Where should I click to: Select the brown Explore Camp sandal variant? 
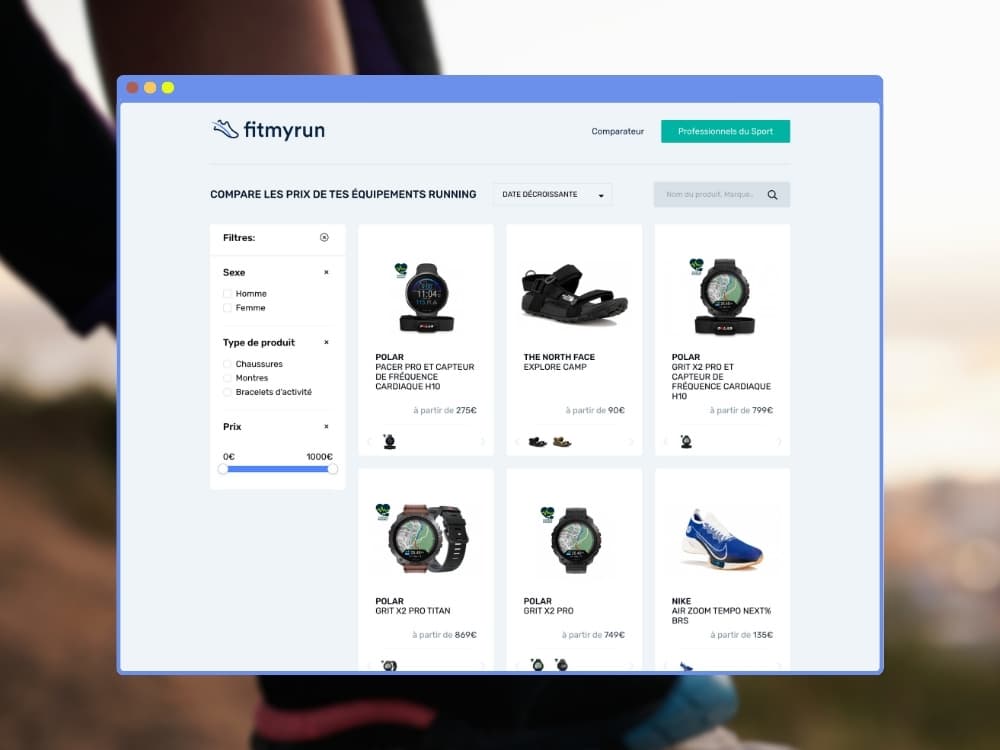[562, 442]
